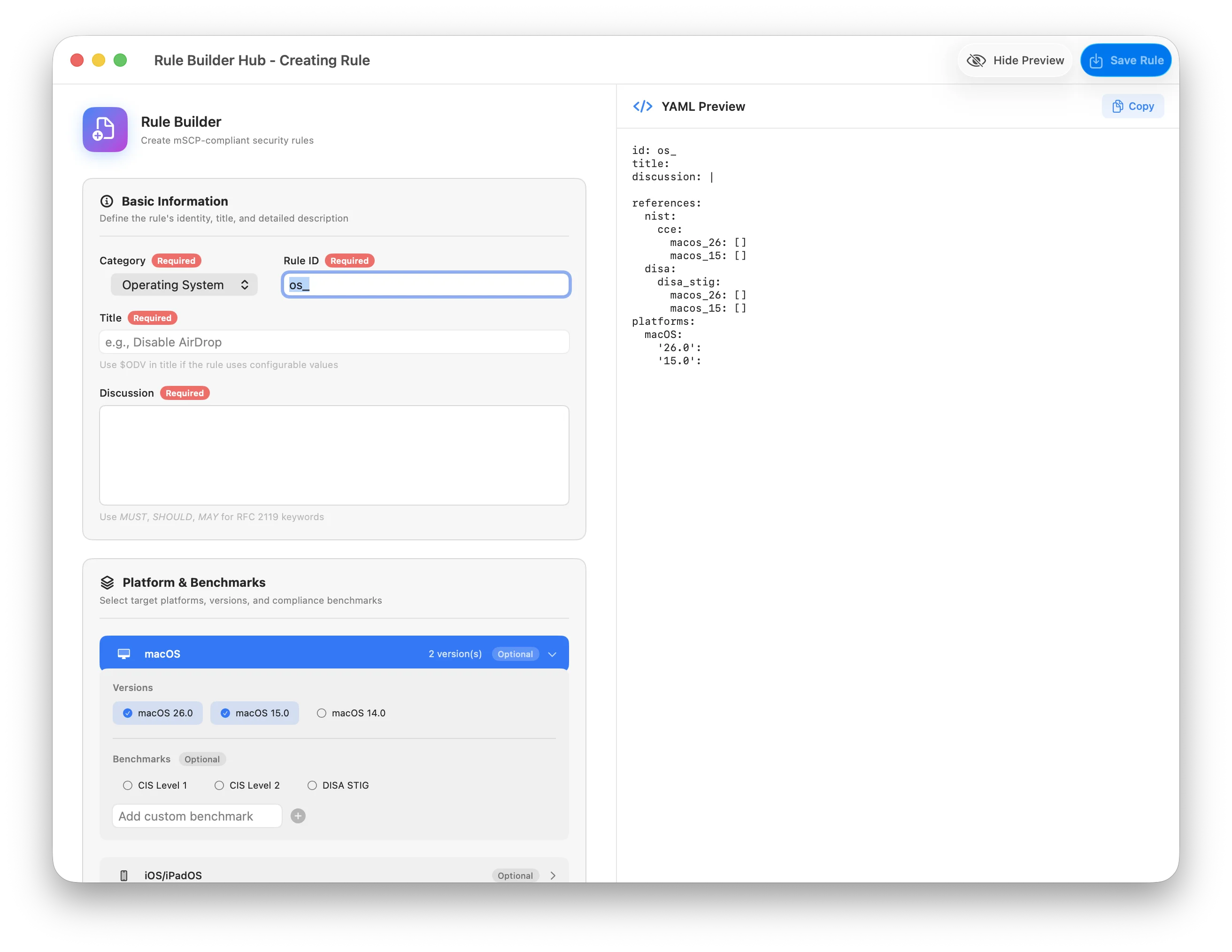The image size is (1232, 952).
Task: Click the Rule Builder app icon
Action: pos(105,129)
